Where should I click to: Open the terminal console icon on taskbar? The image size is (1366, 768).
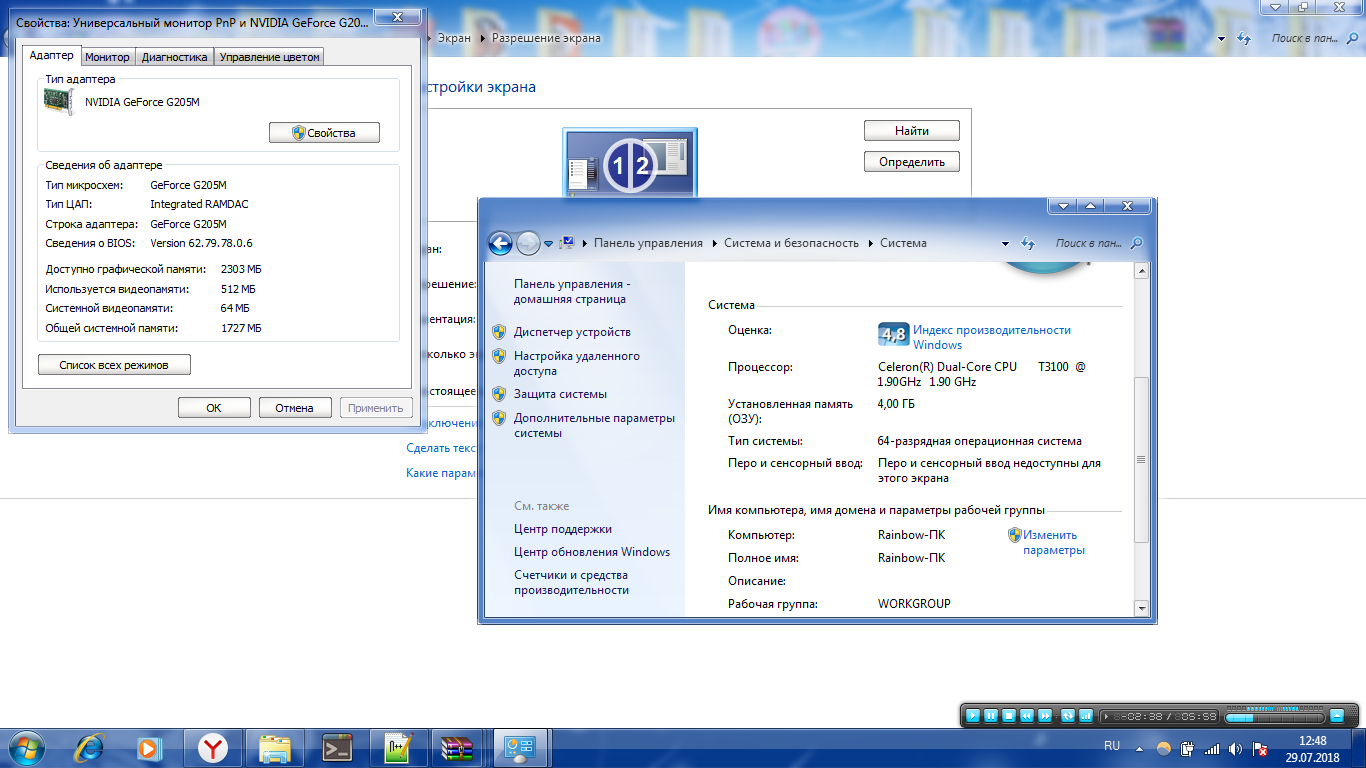pyautogui.click(x=337, y=747)
